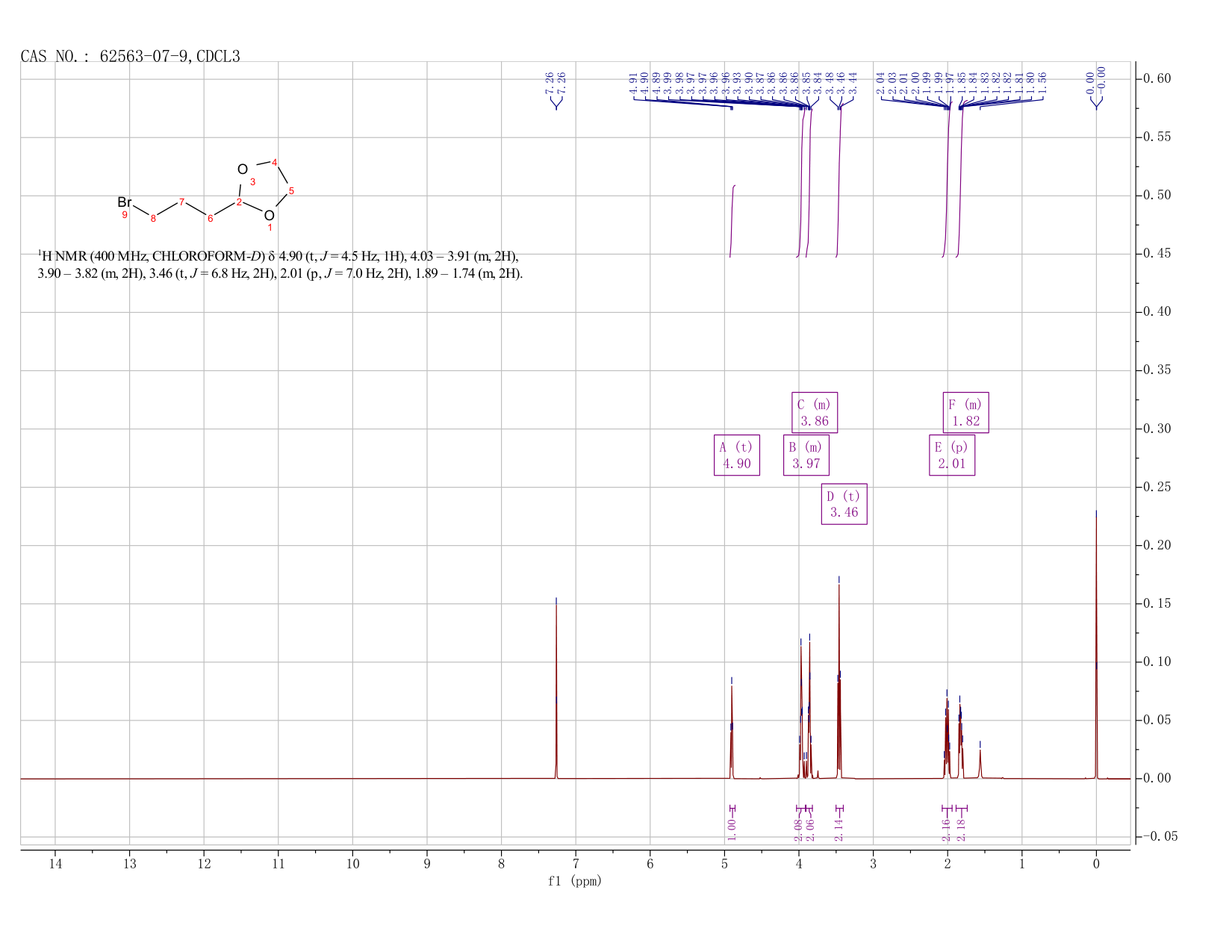Click multiplet box A (t) 4.90
Viewport: 1232px width, 952px height.
tap(737, 455)
